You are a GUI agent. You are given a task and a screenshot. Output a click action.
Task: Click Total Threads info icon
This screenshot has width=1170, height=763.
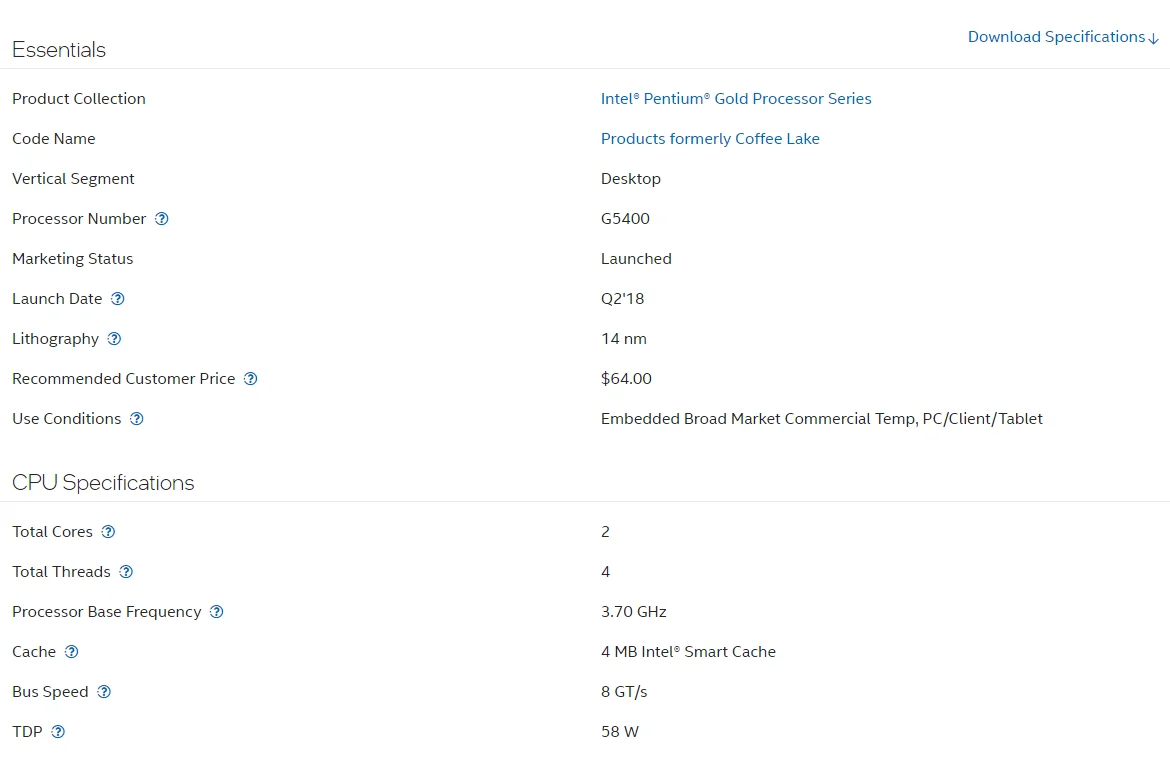click(x=126, y=572)
